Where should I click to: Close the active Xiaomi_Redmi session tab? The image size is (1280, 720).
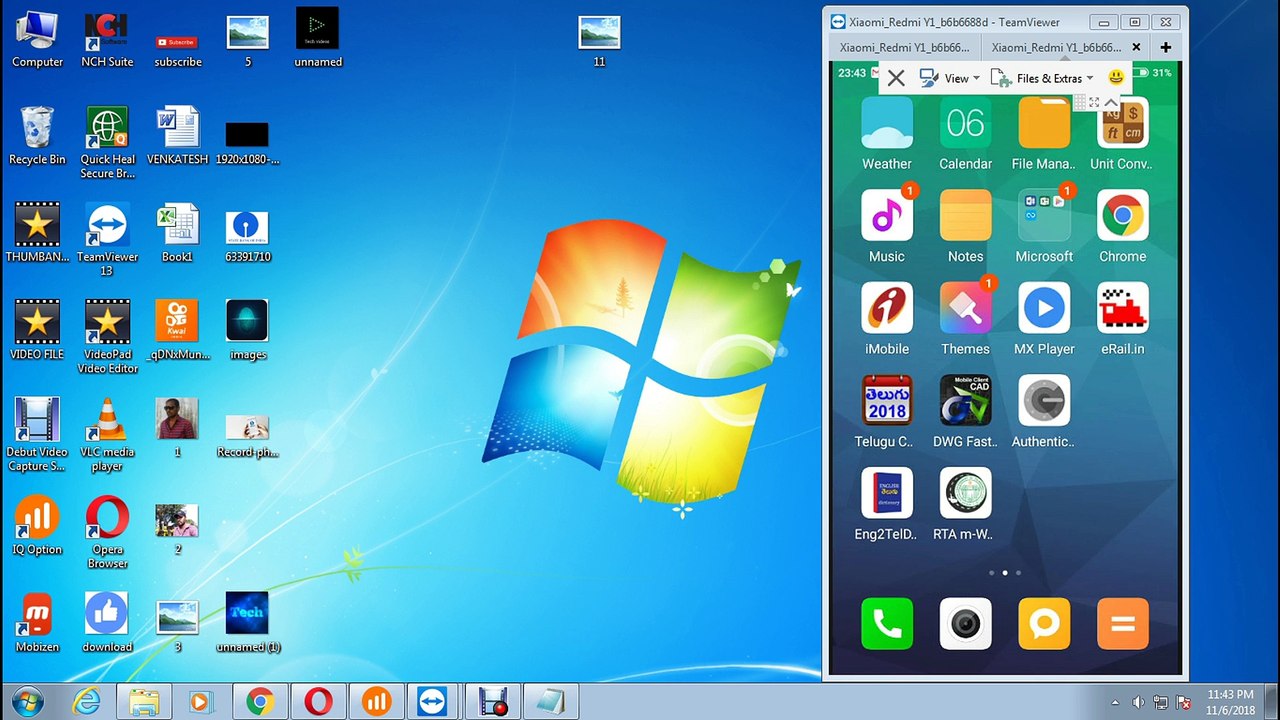pyautogui.click(x=1136, y=47)
